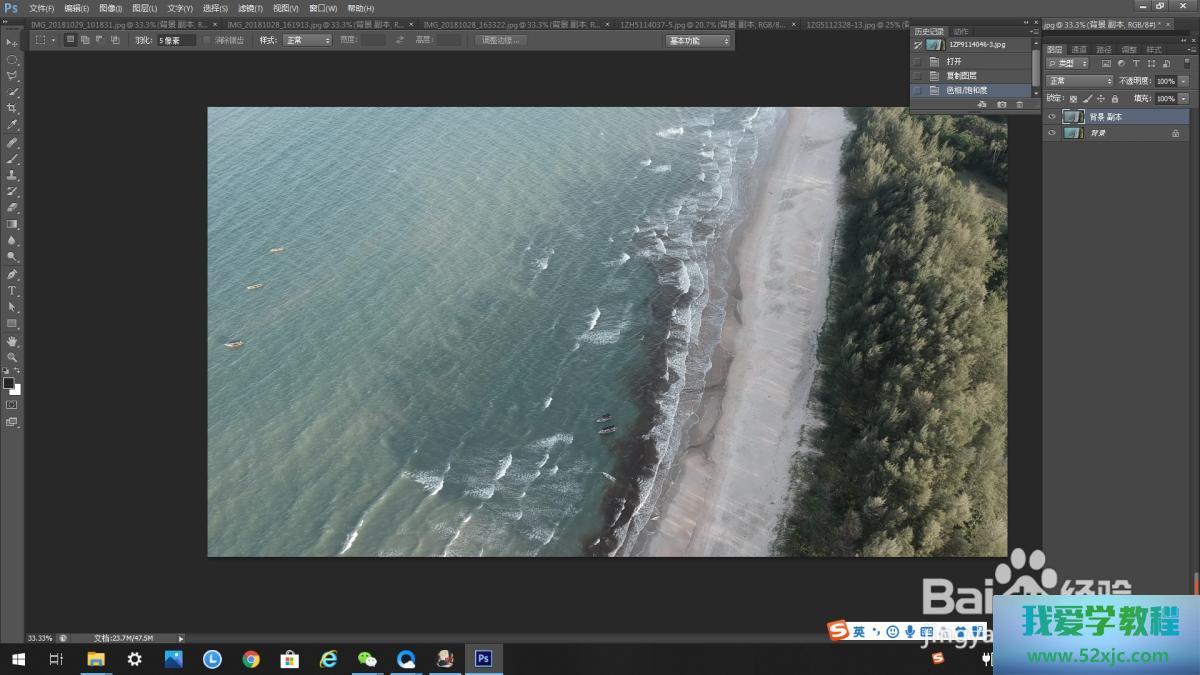Switch to the 动作 panel tab
Image resolution: width=1200 pixels, height=675 pixels.
(960, 31)
